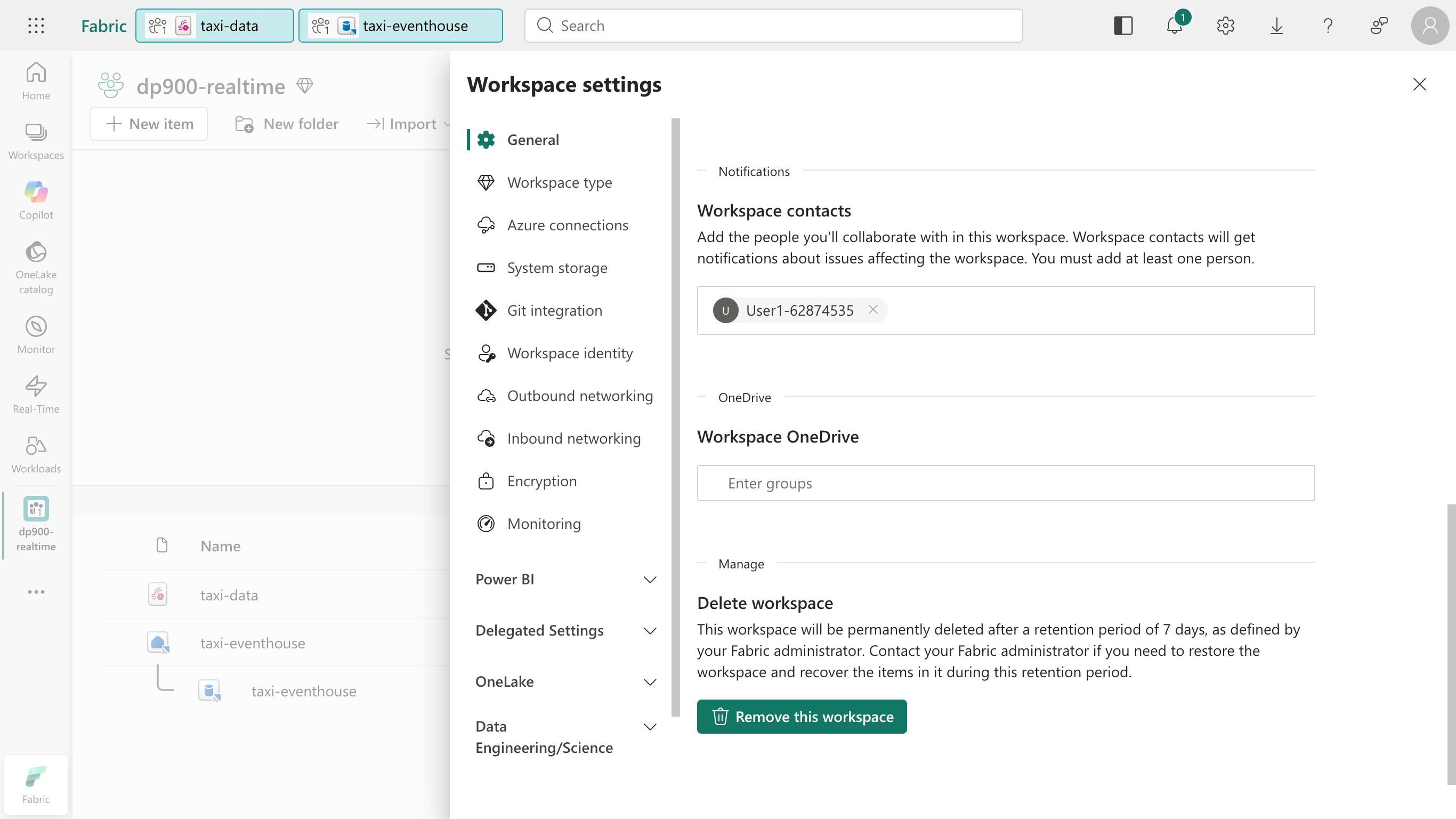Open the Import dropdown
Screen dimensions: 1456x819
click(x=408, y=124)
